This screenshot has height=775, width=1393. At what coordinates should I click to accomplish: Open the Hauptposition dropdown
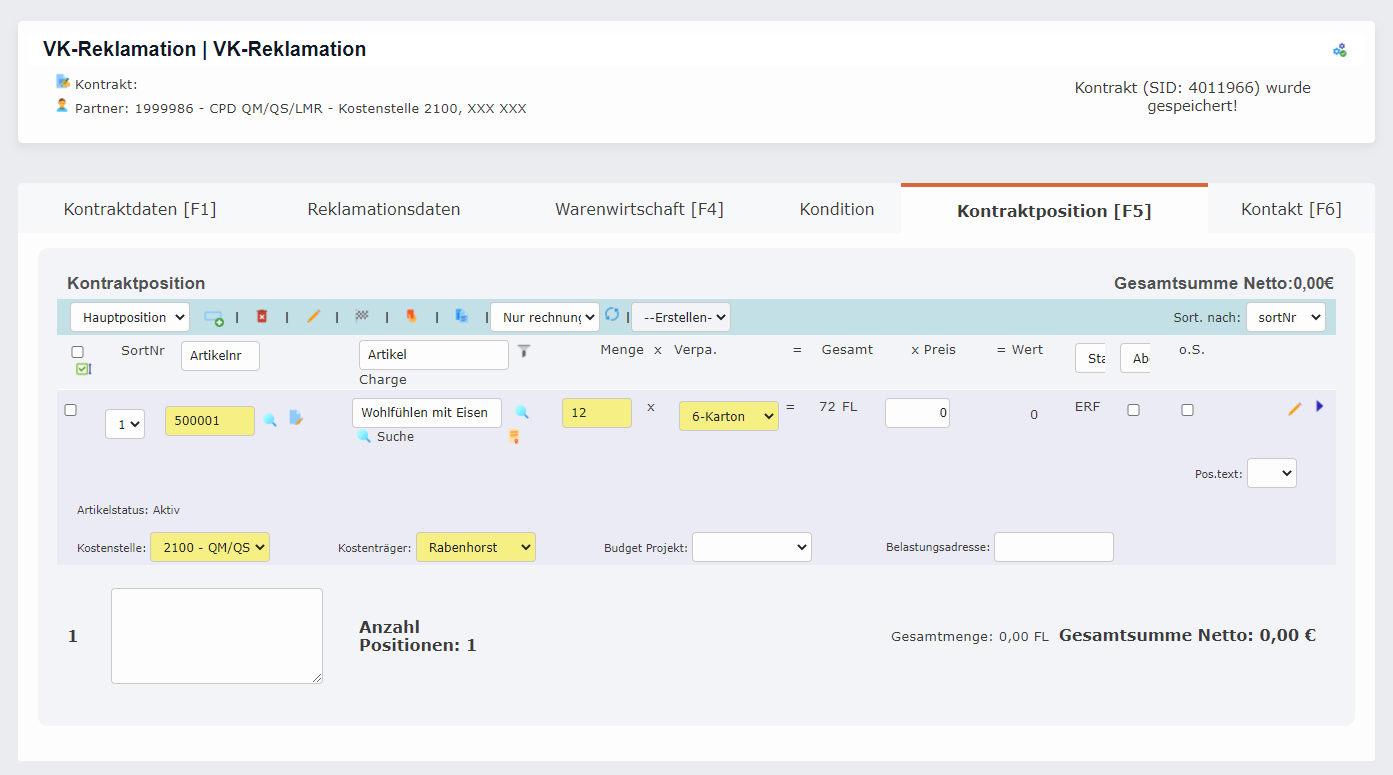click(x=129, y=316)
